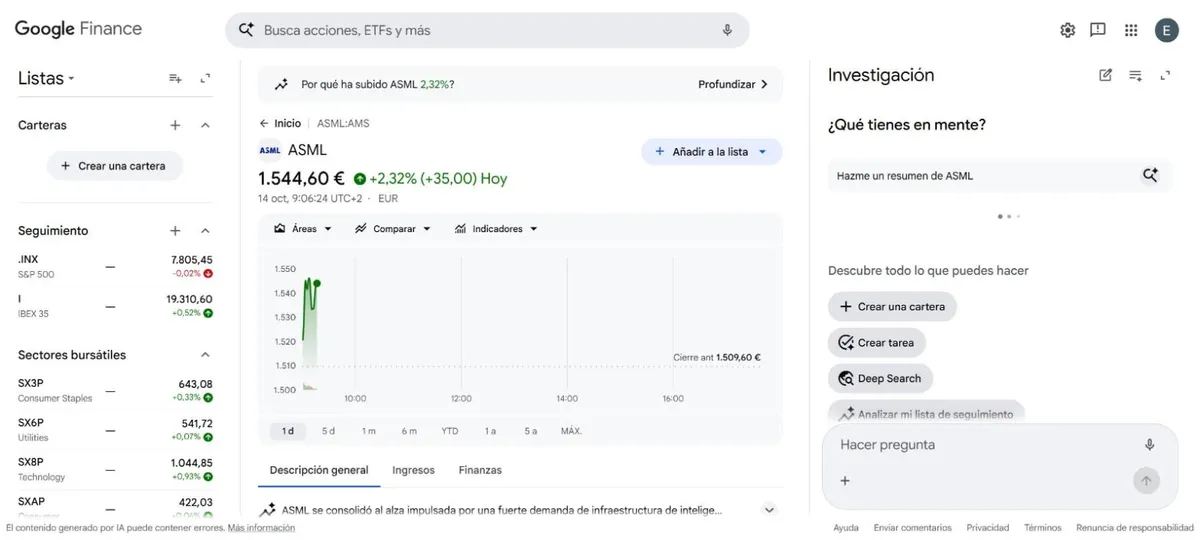Click voice input in Hacer pregunta box
The image size is (1200, 540).
[x=1149, y=445]
